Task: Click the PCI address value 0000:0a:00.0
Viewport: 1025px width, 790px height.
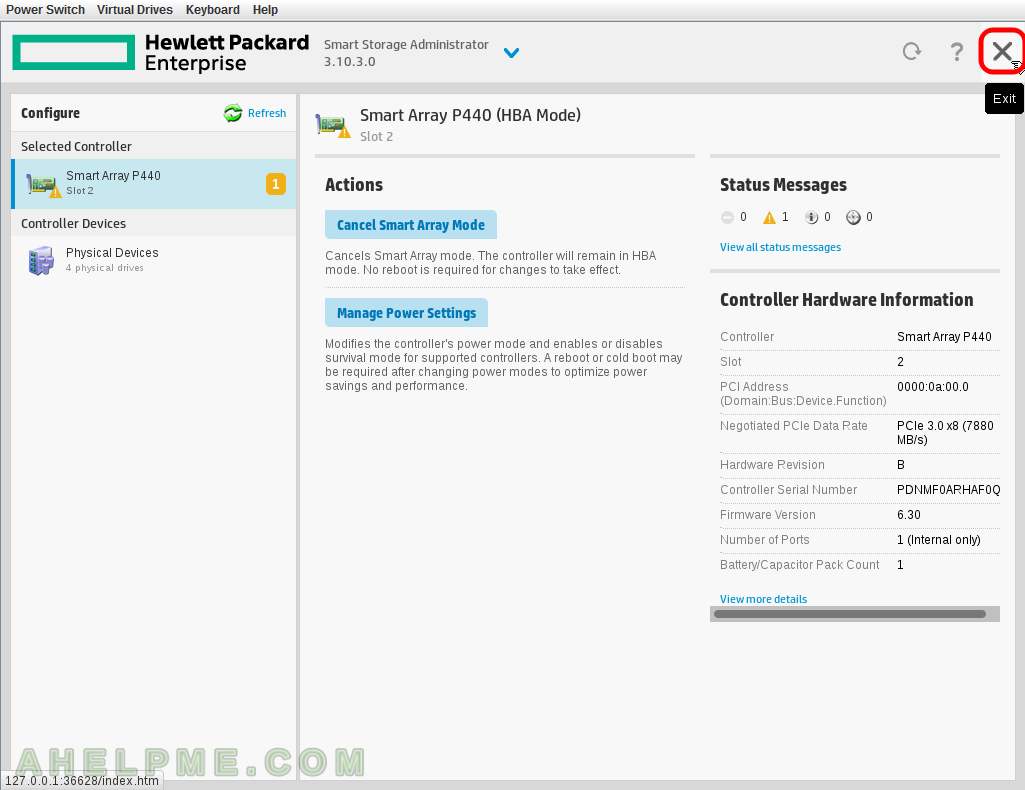Action: 933,387
